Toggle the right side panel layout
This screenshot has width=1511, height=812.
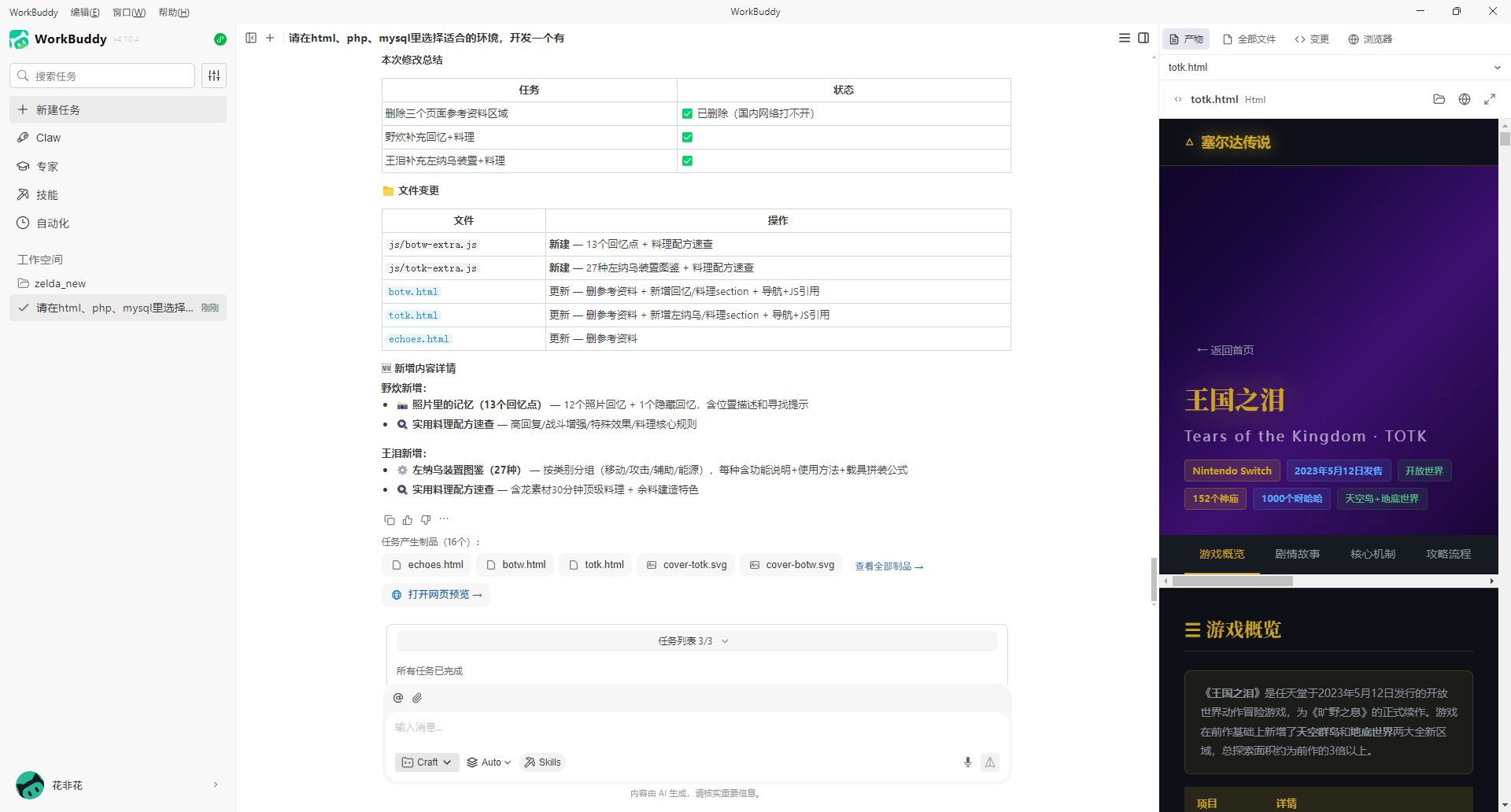(x=1143, y=38)
